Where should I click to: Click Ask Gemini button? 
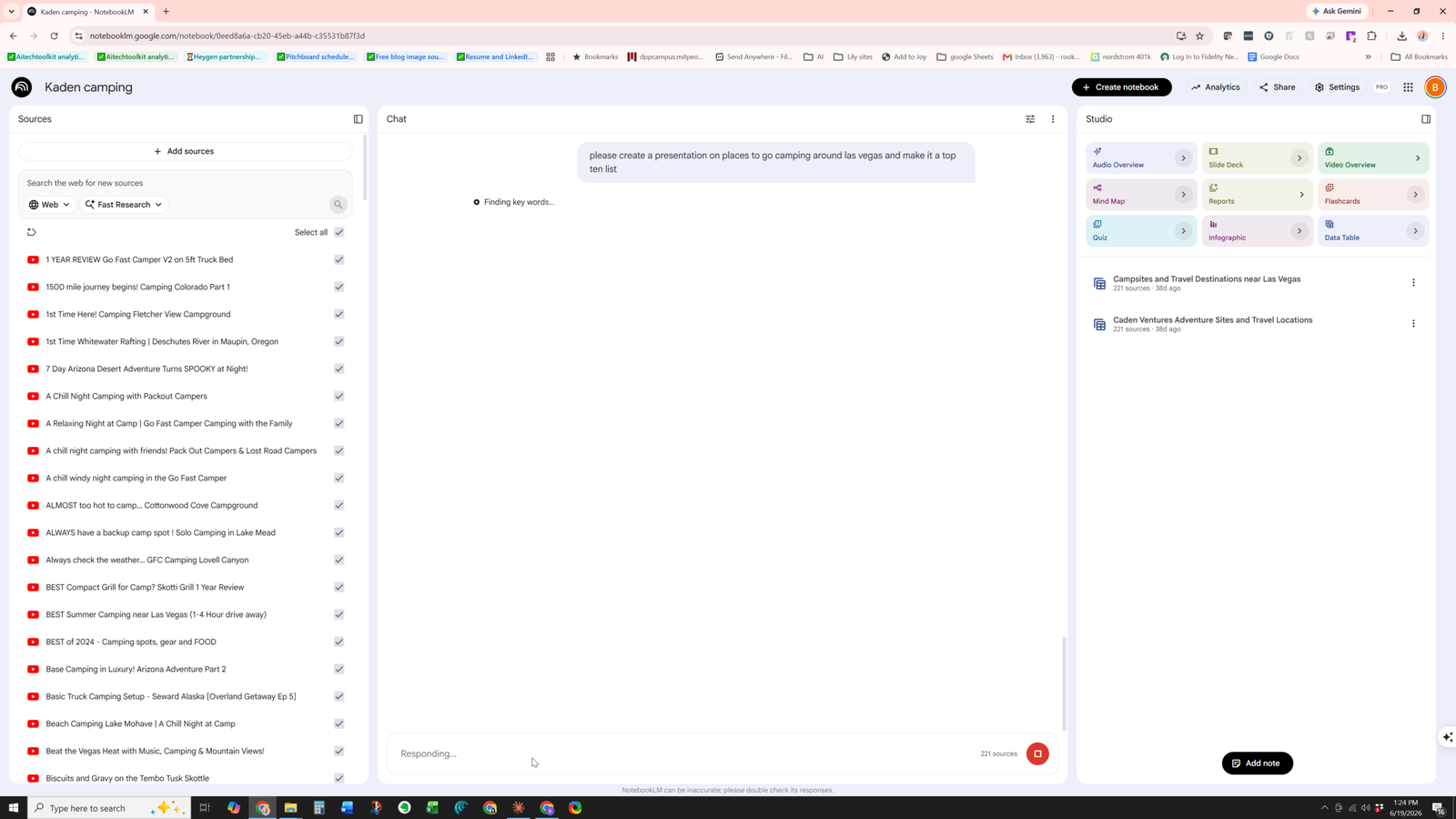coord(1337,11)
